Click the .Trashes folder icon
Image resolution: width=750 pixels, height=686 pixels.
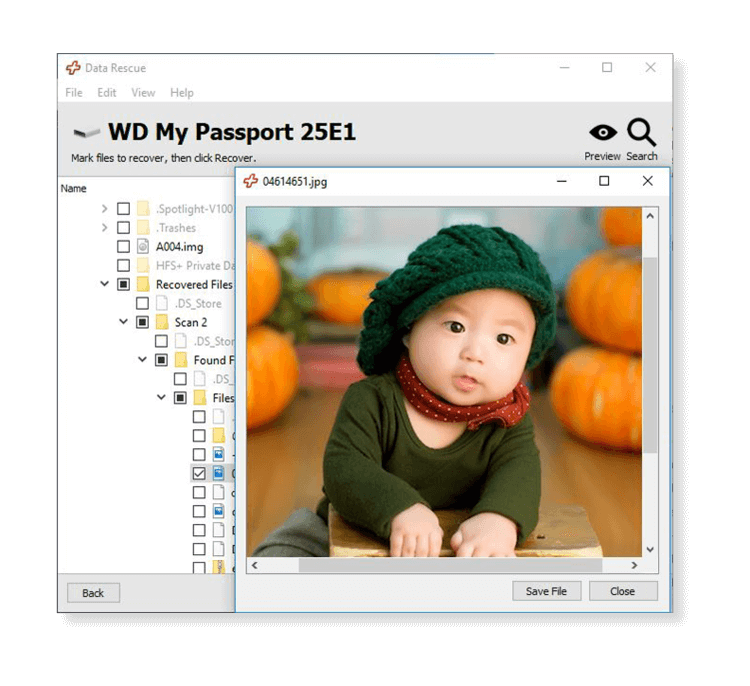coord(142,227)
